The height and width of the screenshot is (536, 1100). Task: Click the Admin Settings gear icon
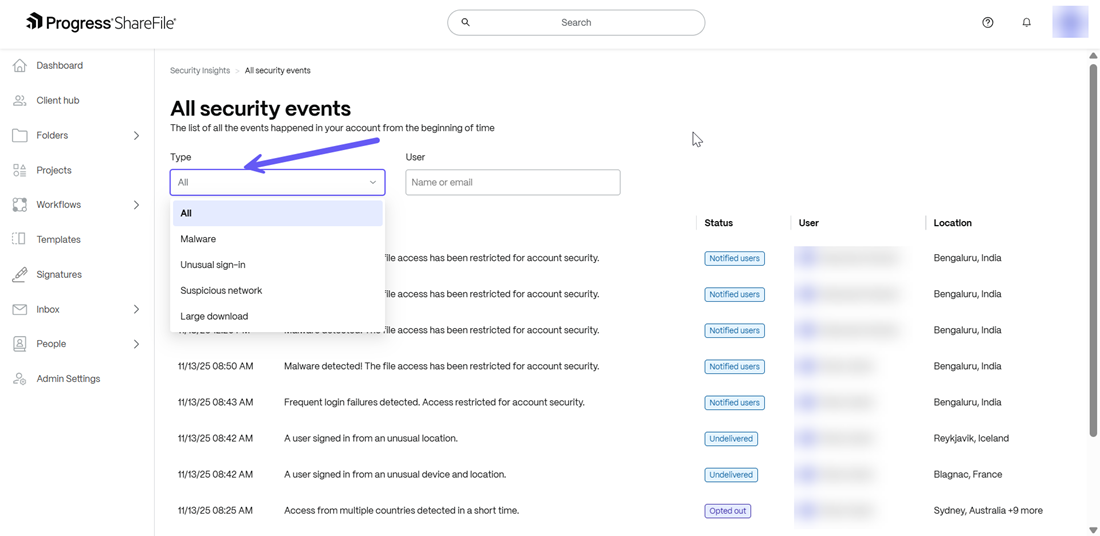tap(19, 379)
